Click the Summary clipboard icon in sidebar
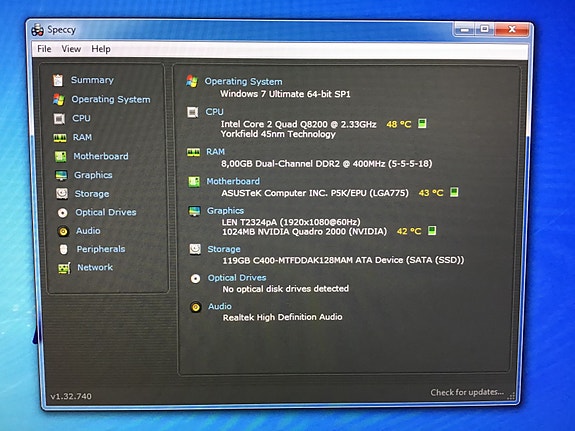The width and height of the screenshot is (575, 431). tap(58, 80)
